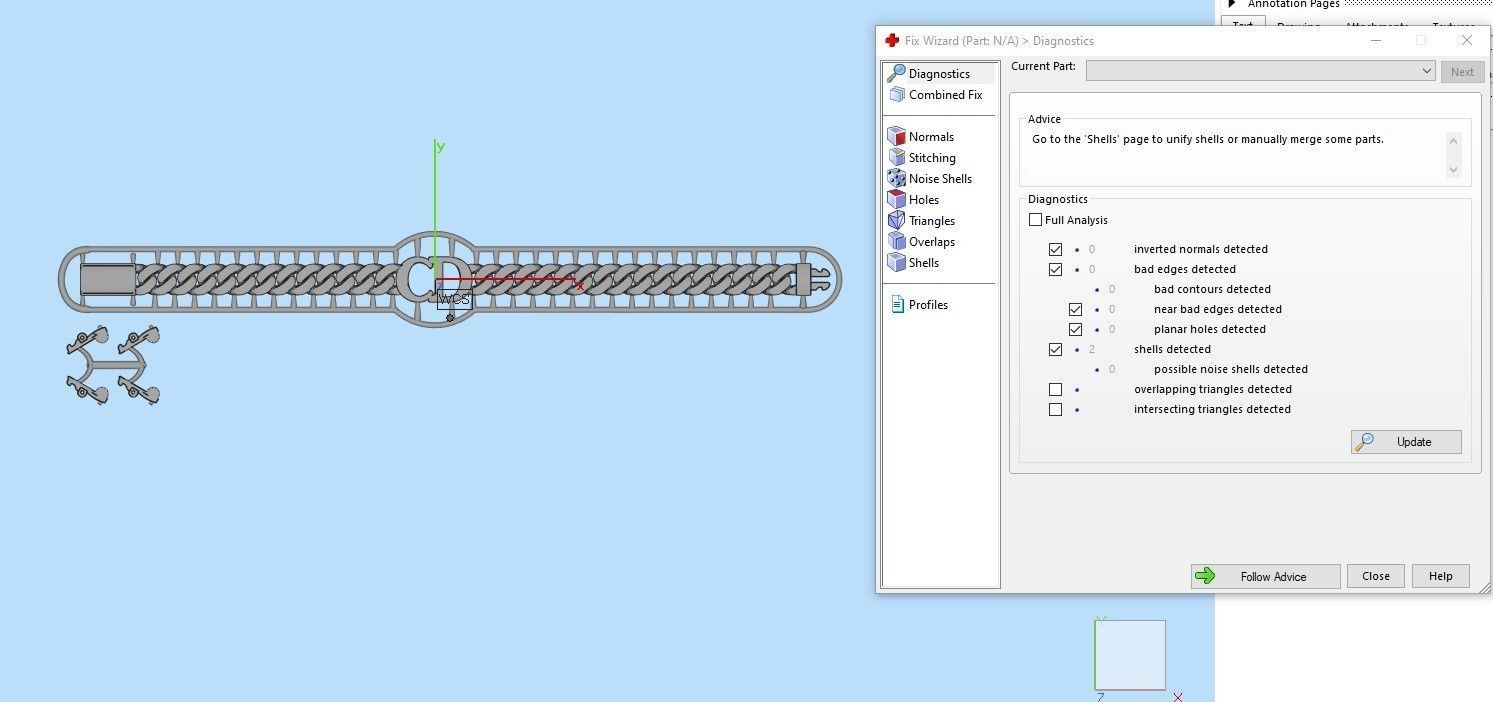Viewport: 1493px width, 702px height.
Task: Select the chain bracelet model in viewport
Action: coord(449,279)
